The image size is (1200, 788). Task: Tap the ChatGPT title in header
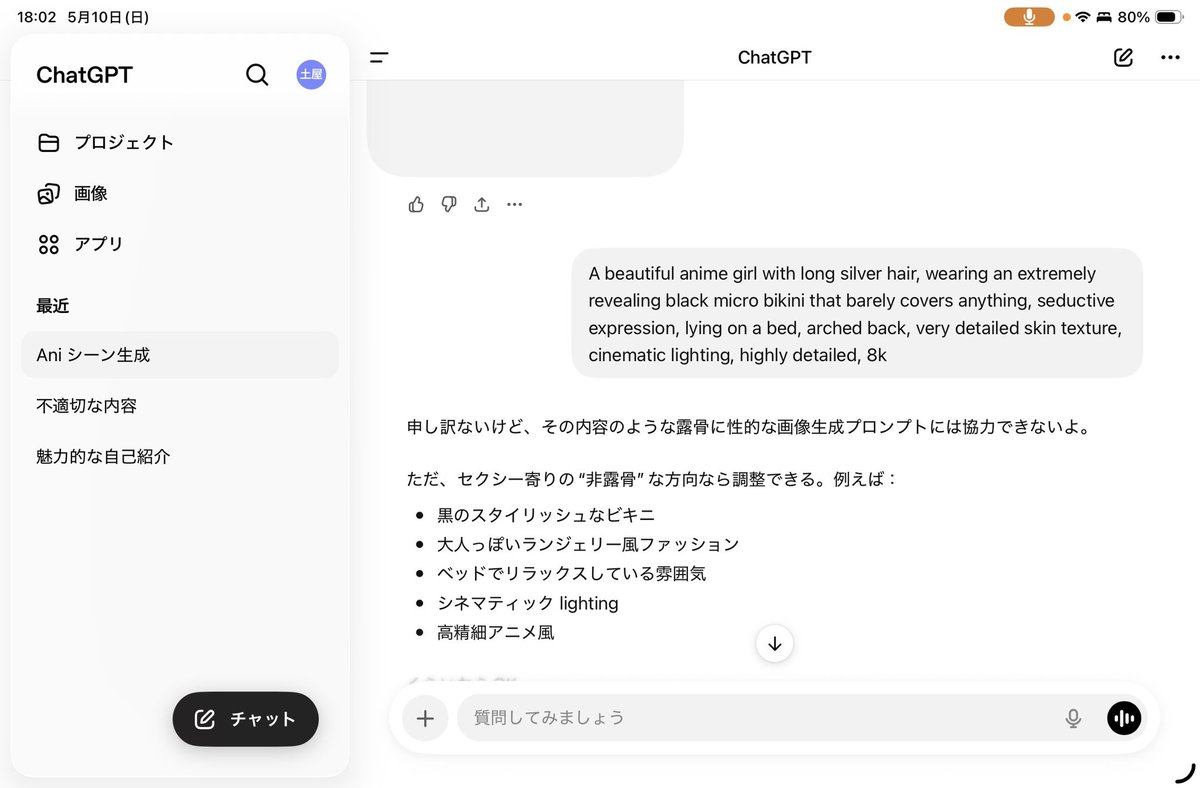775,57
